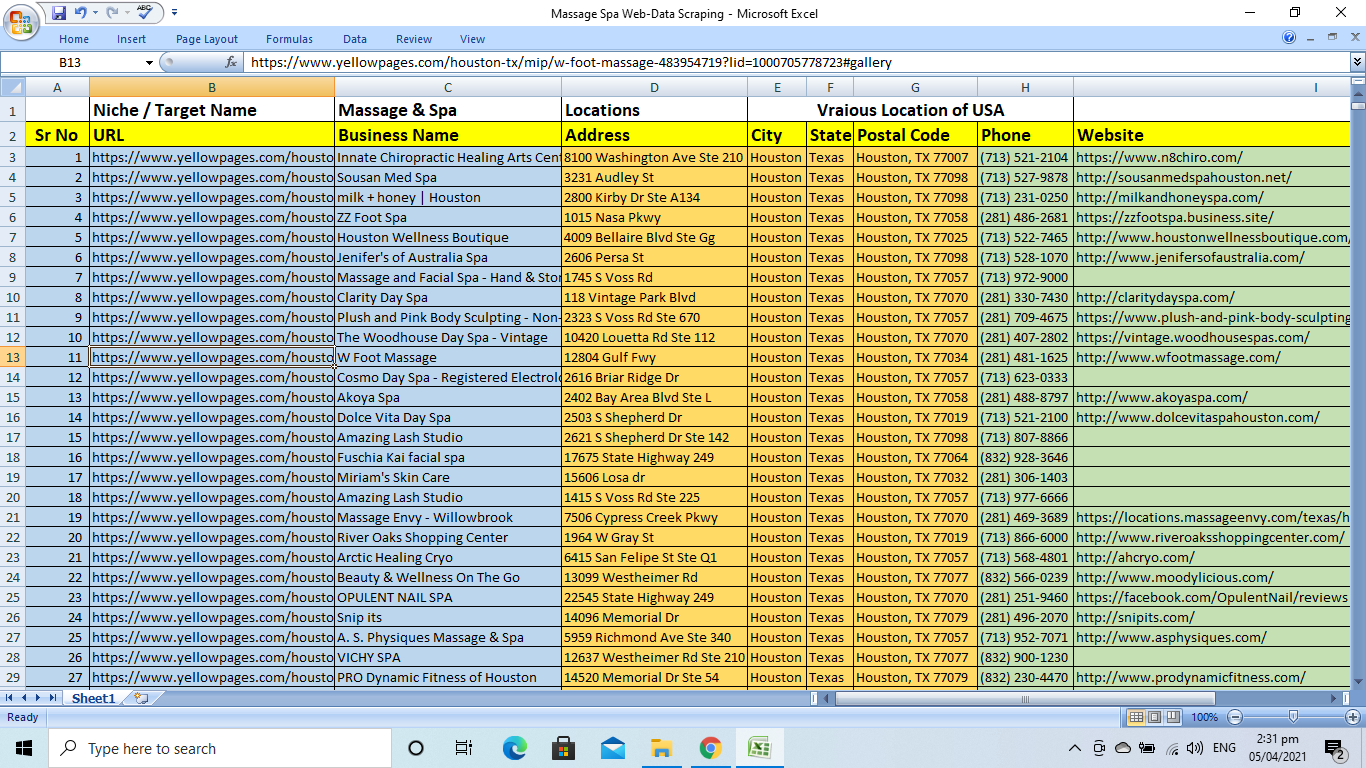This screenshot has height=768, width=1366.
Task: Click the Select All corner of the grid
Action: (13, 87)
